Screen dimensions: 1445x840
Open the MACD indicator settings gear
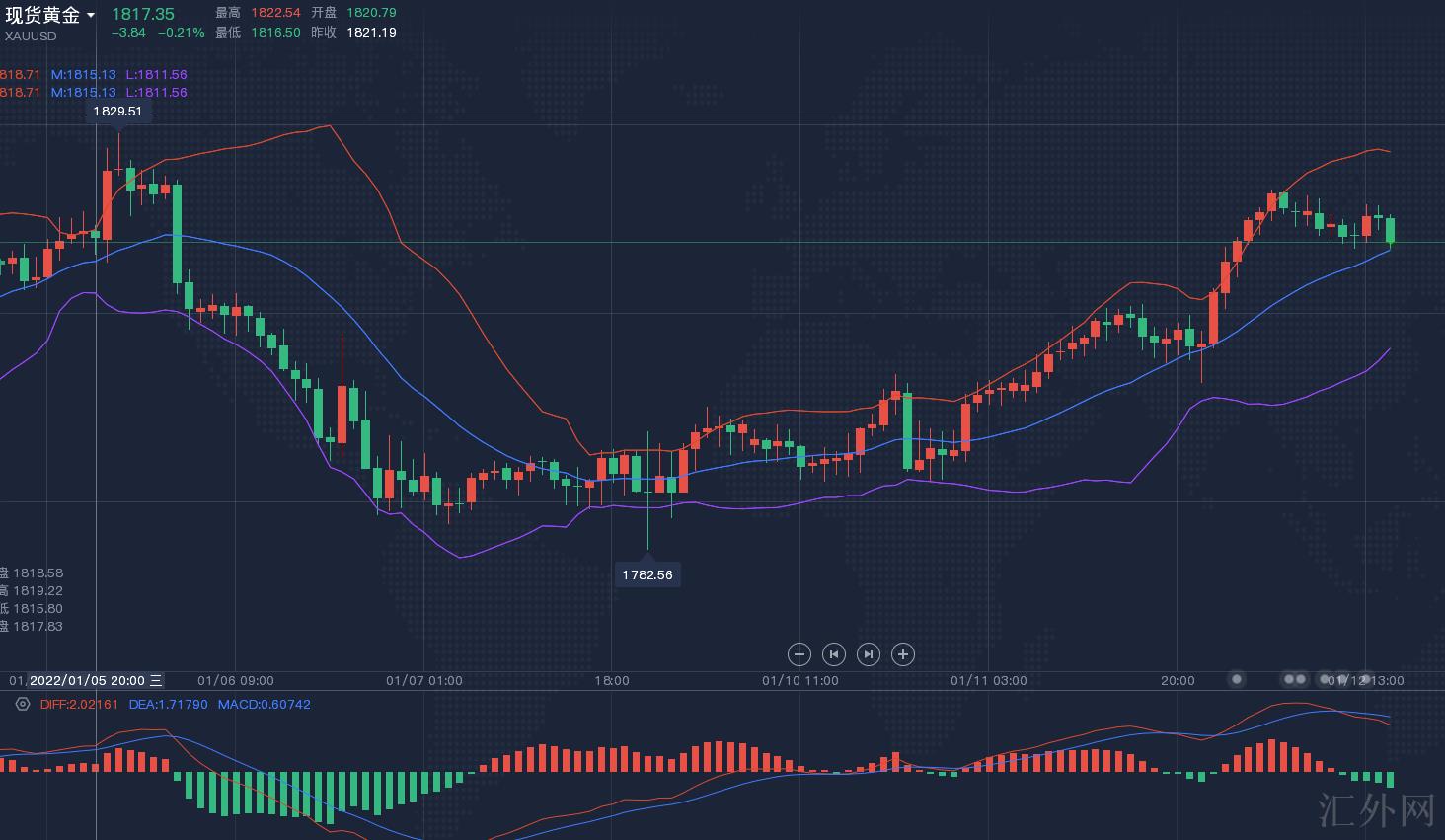(x=22, y=704)
